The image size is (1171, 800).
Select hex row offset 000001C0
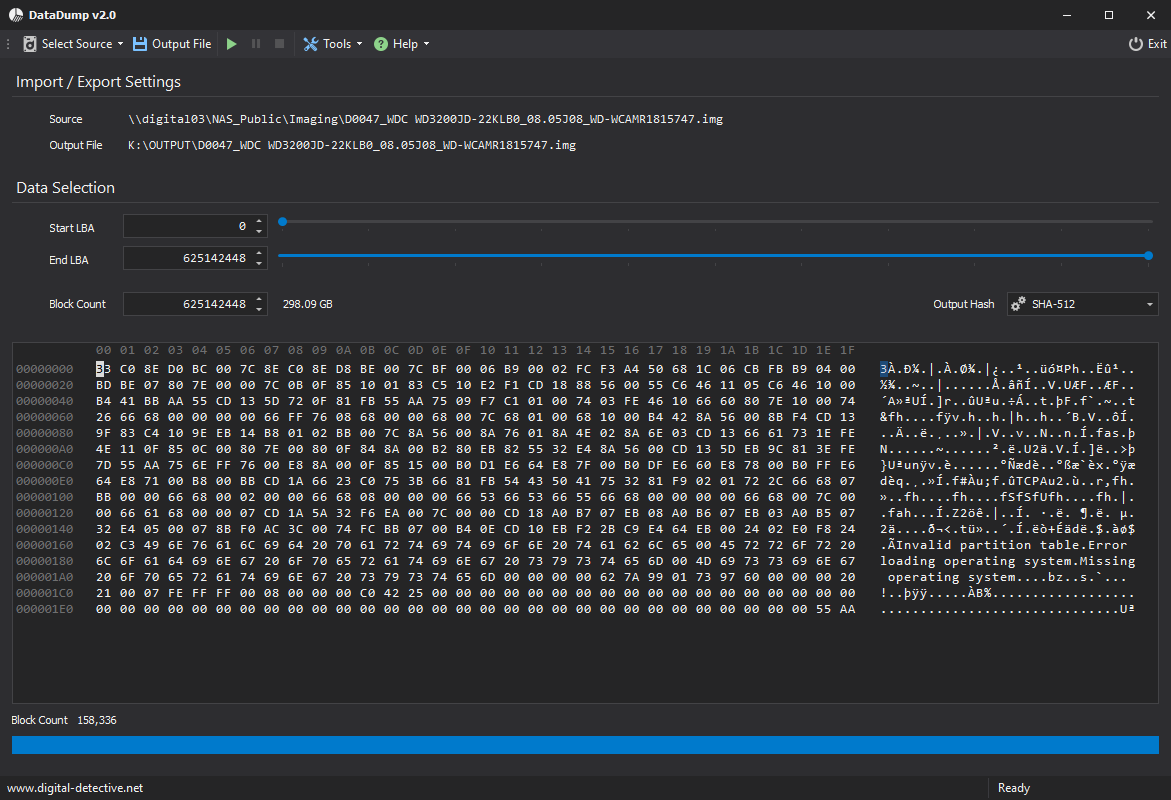45,593
